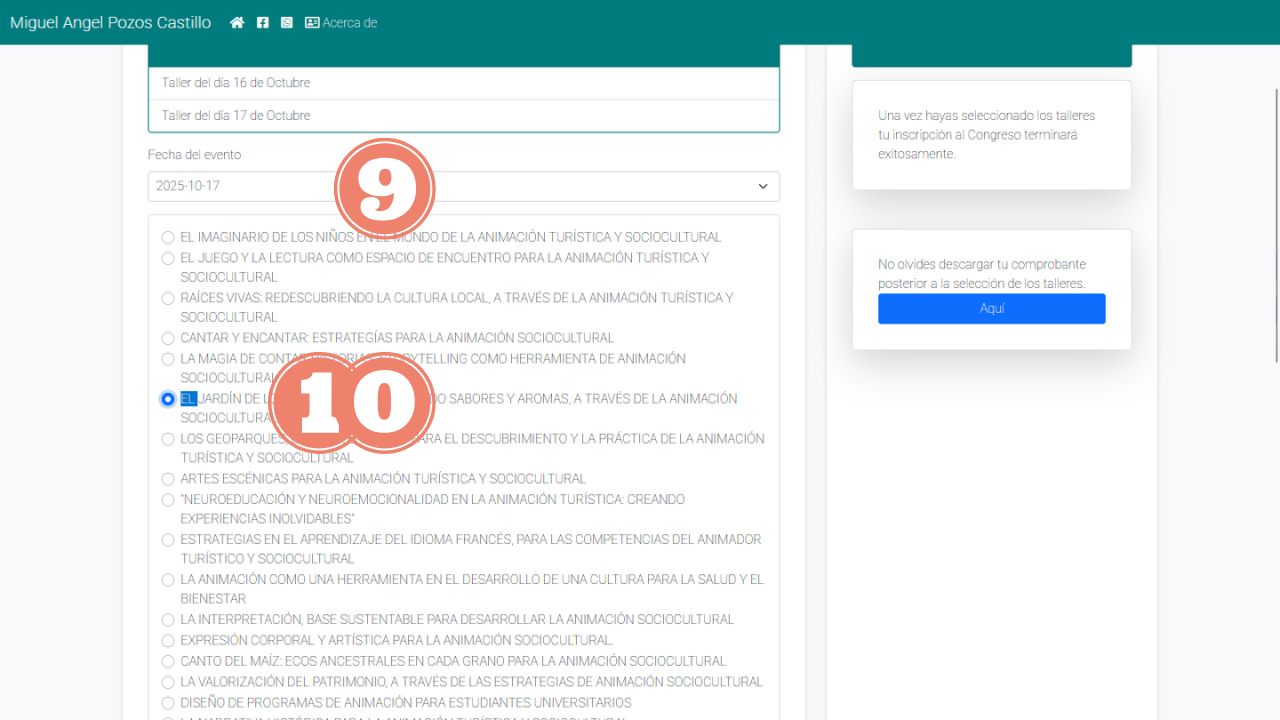Click the Home icon in navbar
This screenshot has height=720, width=1280.
coord(237,22)
